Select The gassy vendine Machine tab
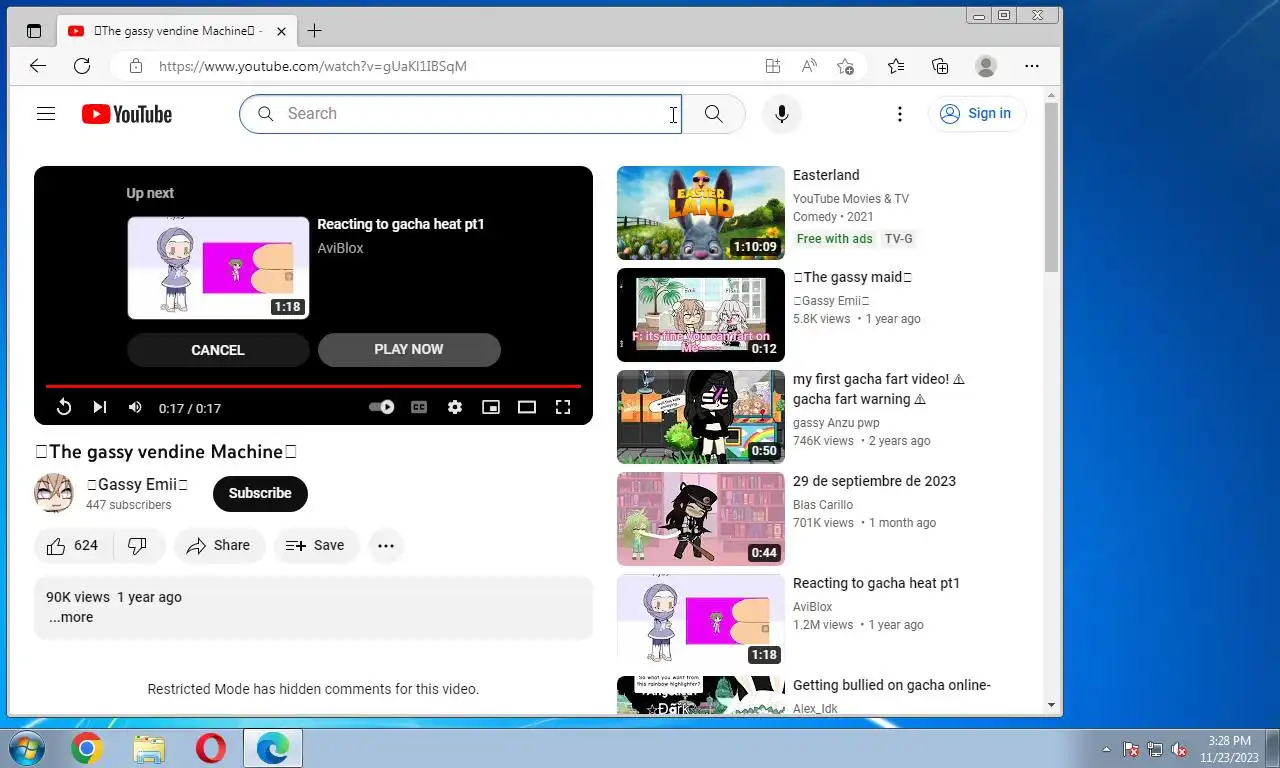Image resolution: width=1280 pixels, height=768 pixels. tap(176, 31)
